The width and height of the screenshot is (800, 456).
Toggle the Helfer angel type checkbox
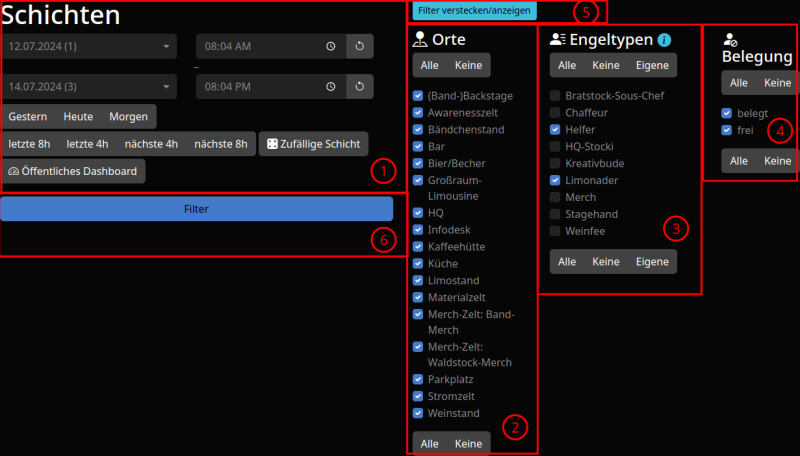point(555,130)
